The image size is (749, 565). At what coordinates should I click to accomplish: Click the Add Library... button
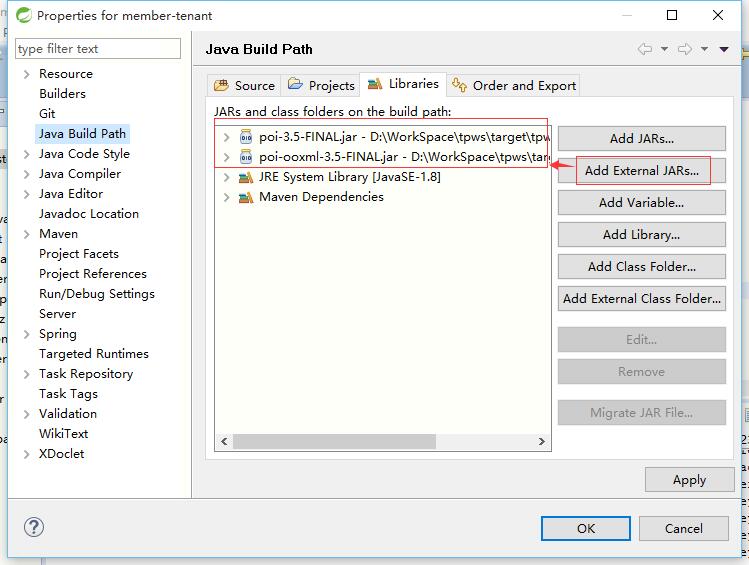click(642, 235)
